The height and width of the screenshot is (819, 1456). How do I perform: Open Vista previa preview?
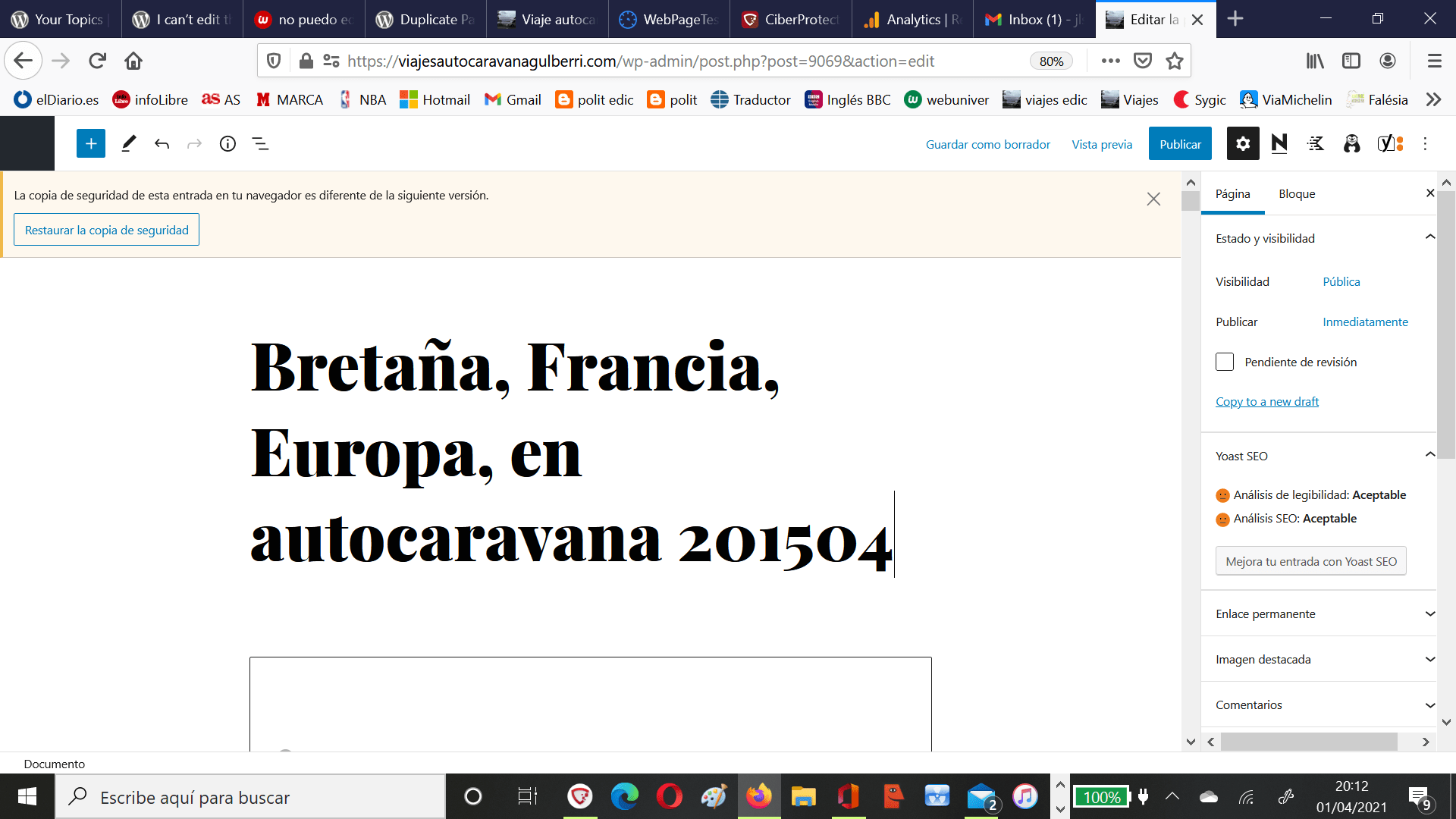[1102, 144]
